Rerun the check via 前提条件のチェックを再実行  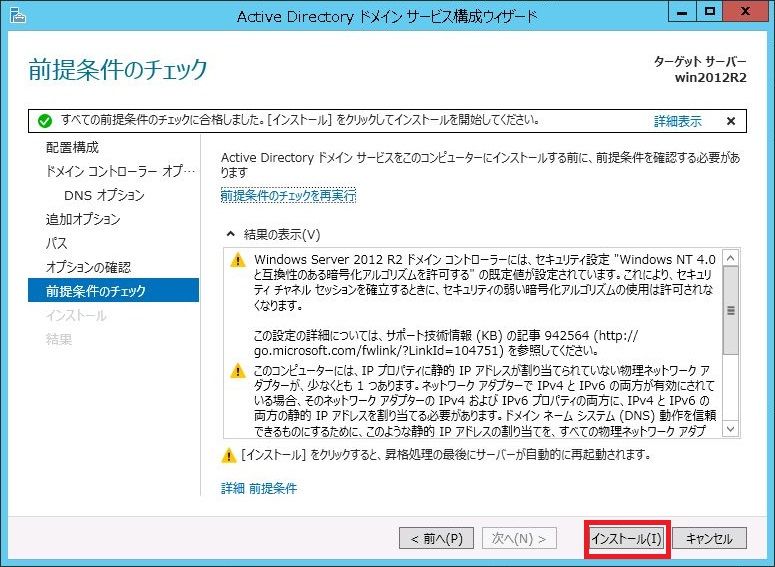[x=288, y=196]
